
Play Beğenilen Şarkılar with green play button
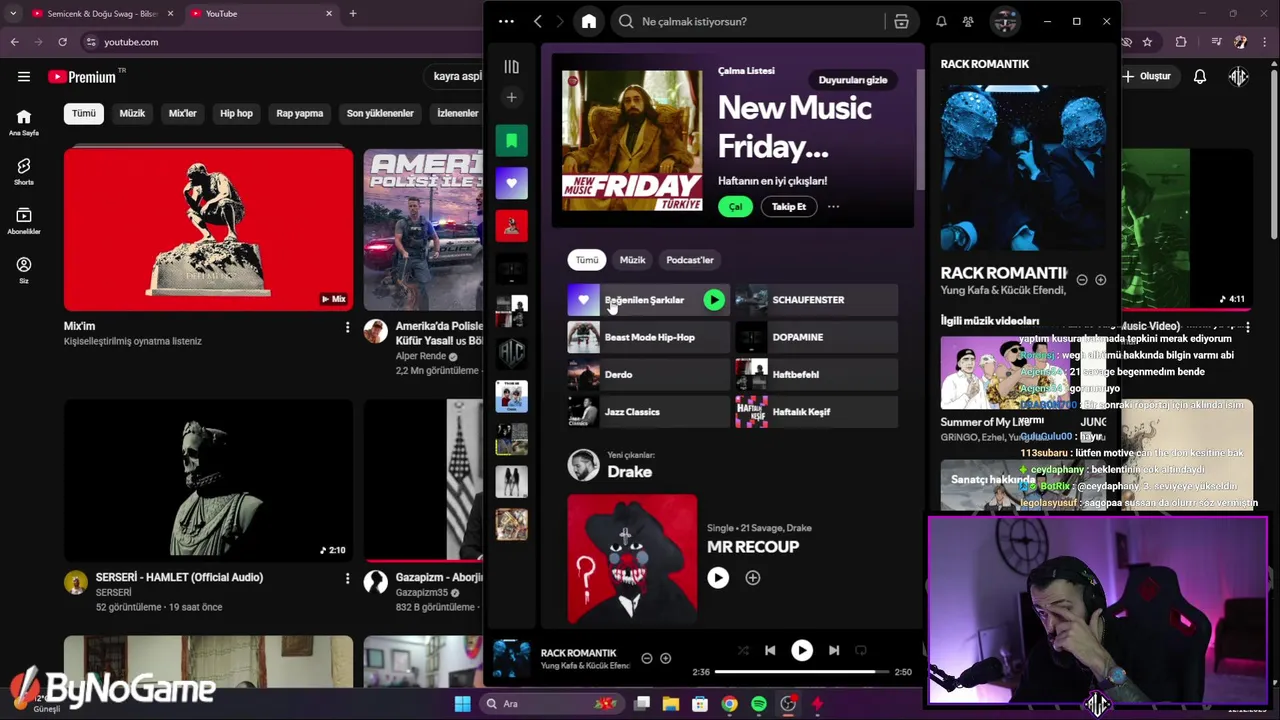point(714,300)
